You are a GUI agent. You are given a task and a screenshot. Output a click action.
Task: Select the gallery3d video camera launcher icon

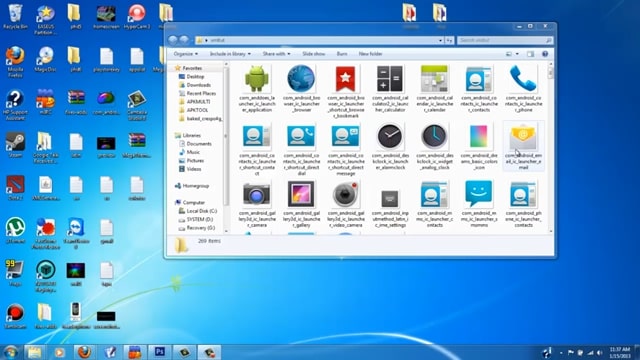pos(345,194)
